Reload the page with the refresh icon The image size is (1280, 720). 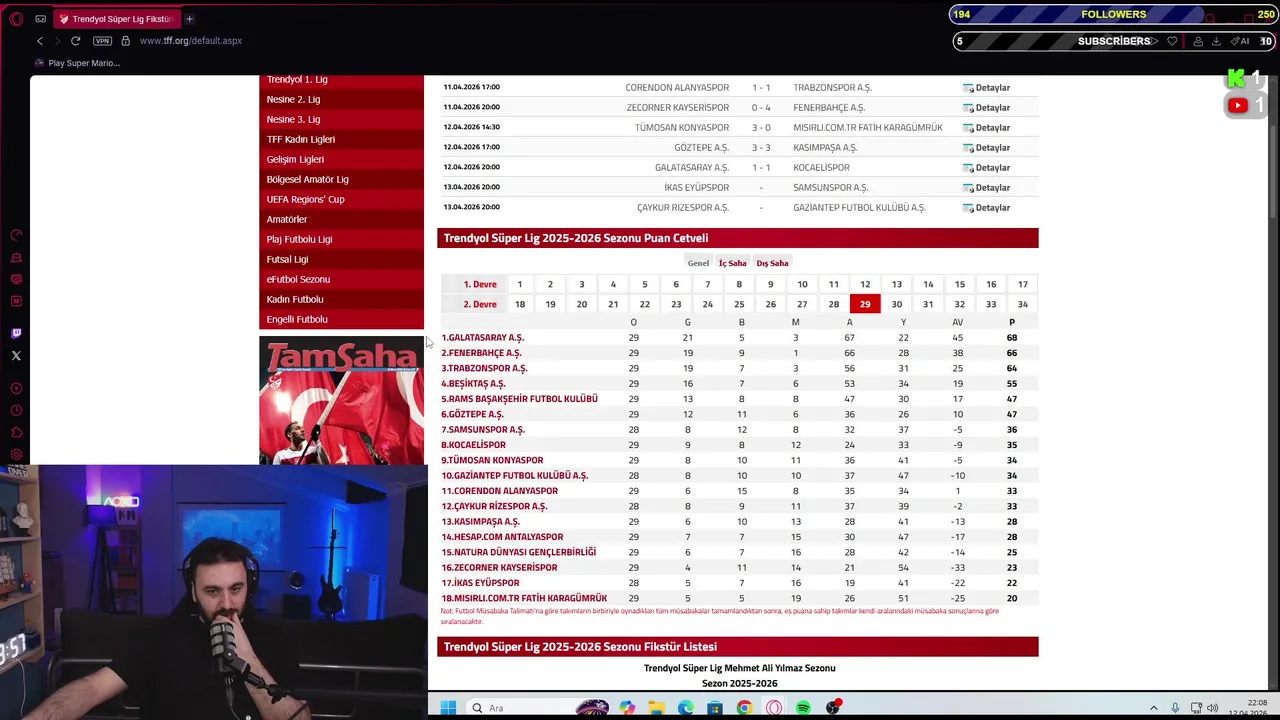click(75, 41)
